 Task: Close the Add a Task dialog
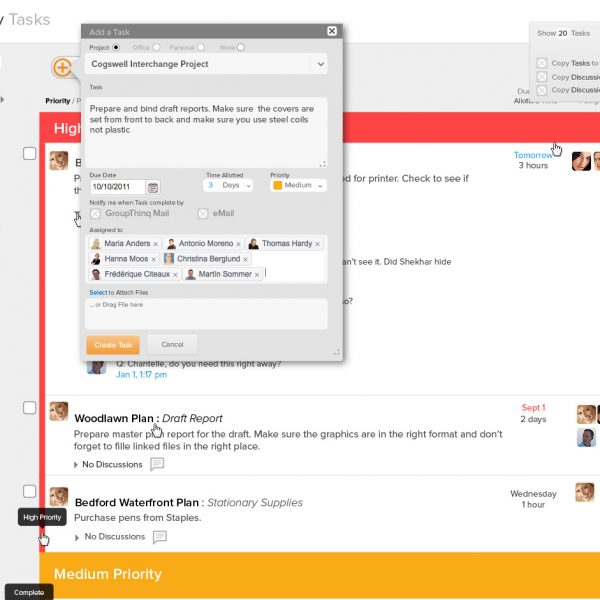click(x=332, y=31)
